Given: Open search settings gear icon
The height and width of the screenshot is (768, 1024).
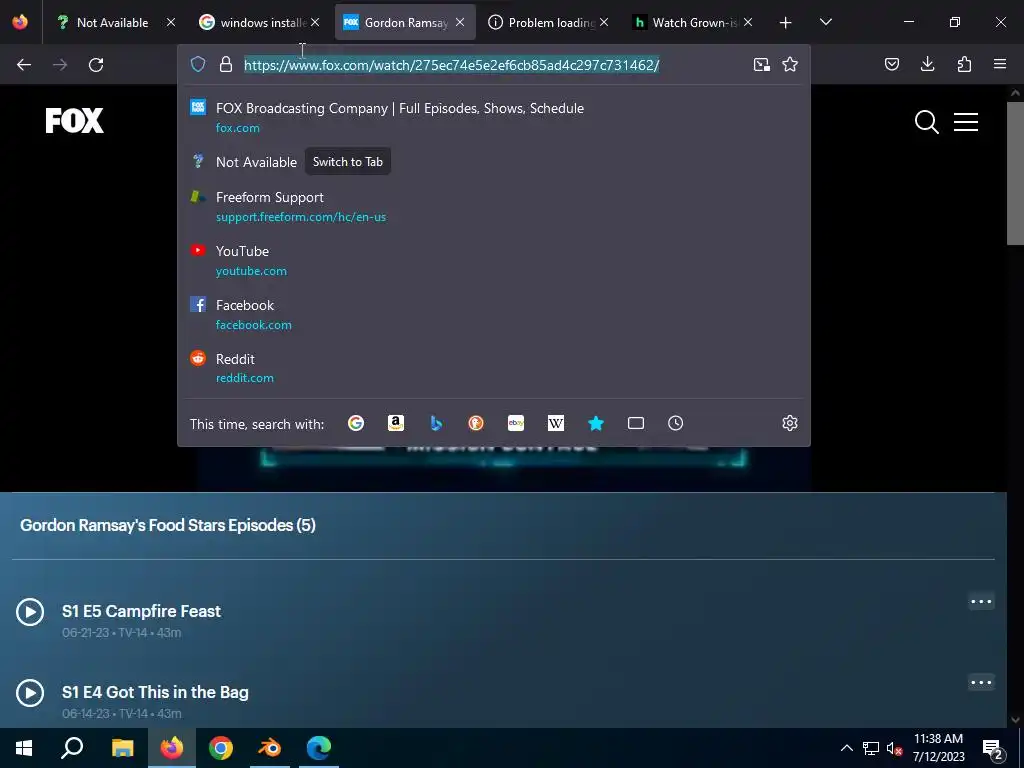Looking at the screenshot, I should [x=790, y=423].
